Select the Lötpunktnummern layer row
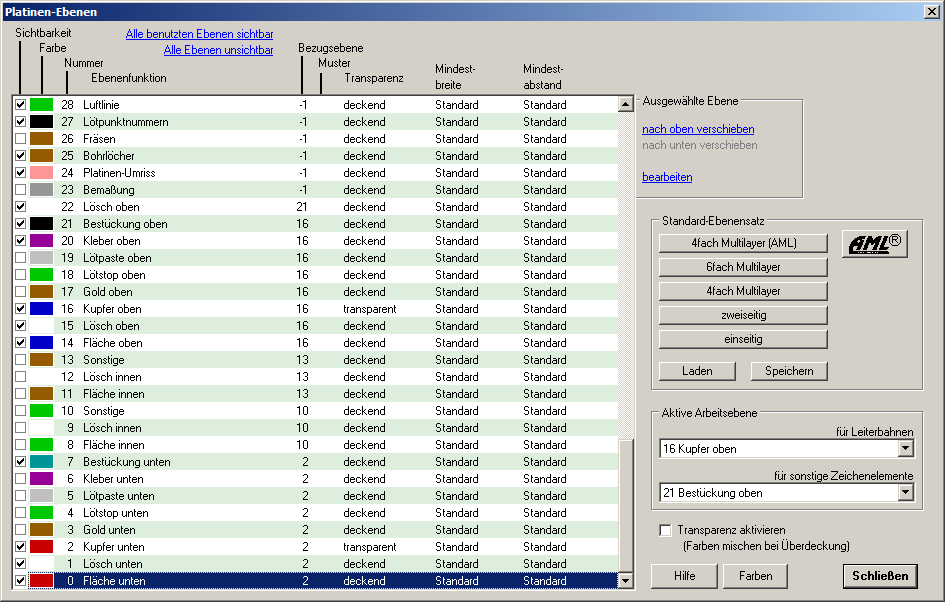 tap(315, 122)
